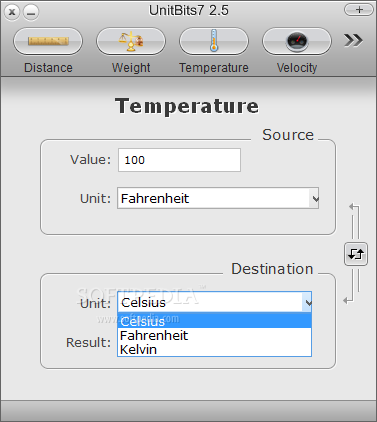This screenshot has height=422, width=377.
Task: Switch to the Velocity speedometer icon
Action: (x=297, y=41)
